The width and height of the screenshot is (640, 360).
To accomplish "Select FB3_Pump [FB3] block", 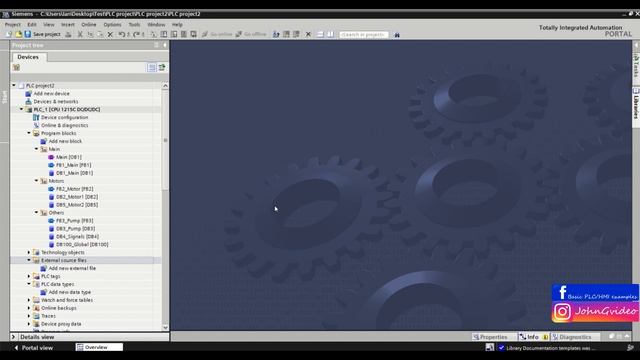I will coord(75,221).
